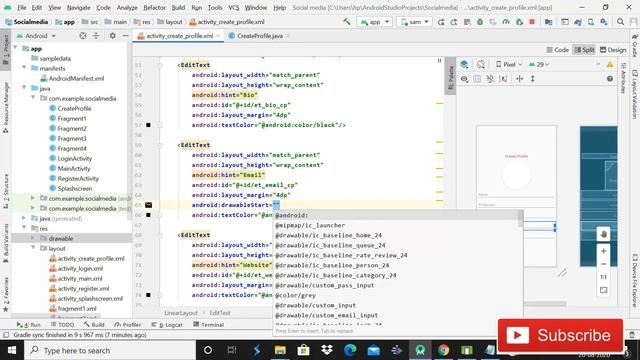Click the red Stop icon
640x360 pixels.
tap(532, 22)
